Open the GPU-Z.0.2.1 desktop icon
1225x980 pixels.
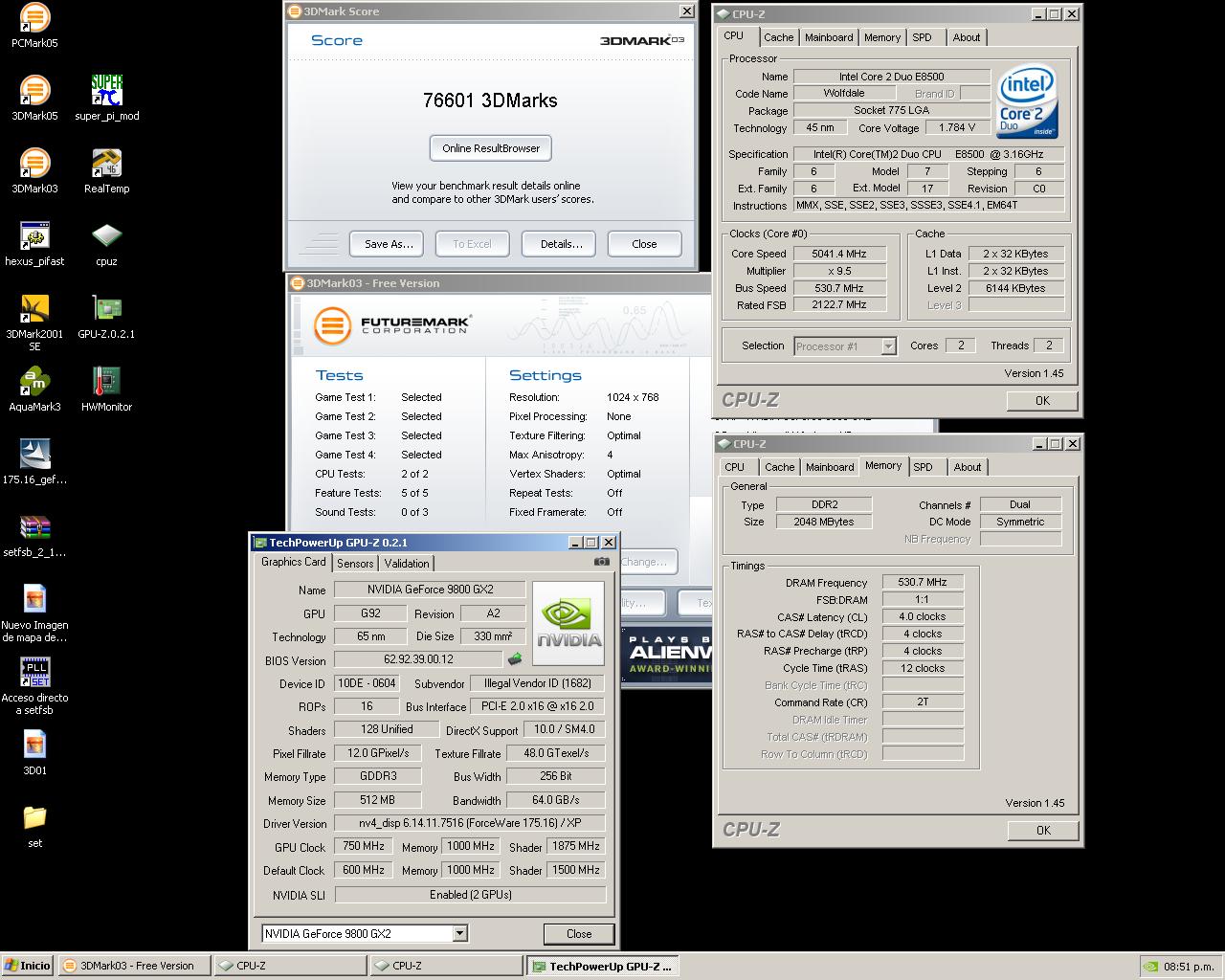[106, 317]
